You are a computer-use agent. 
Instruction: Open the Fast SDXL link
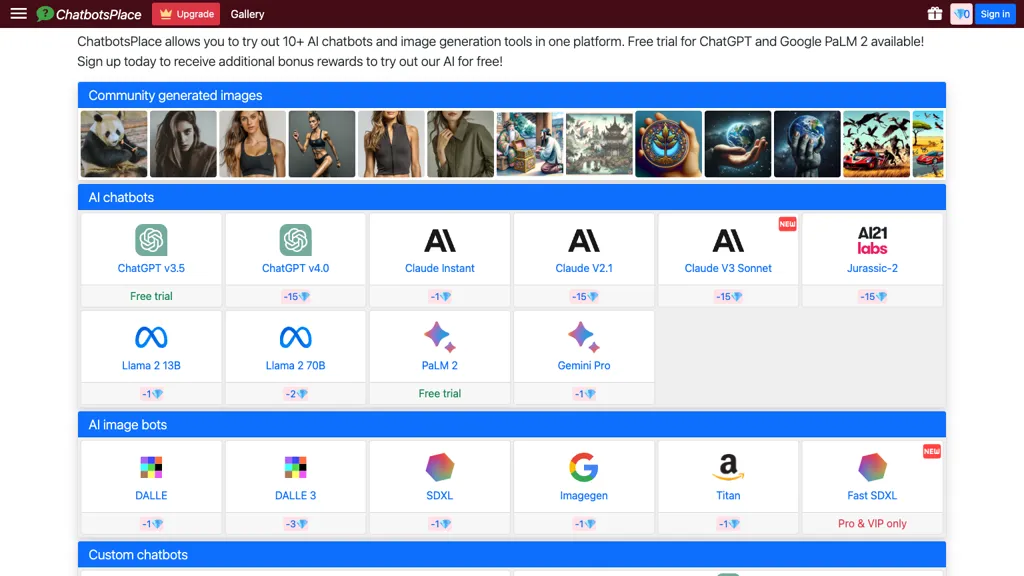872,495
